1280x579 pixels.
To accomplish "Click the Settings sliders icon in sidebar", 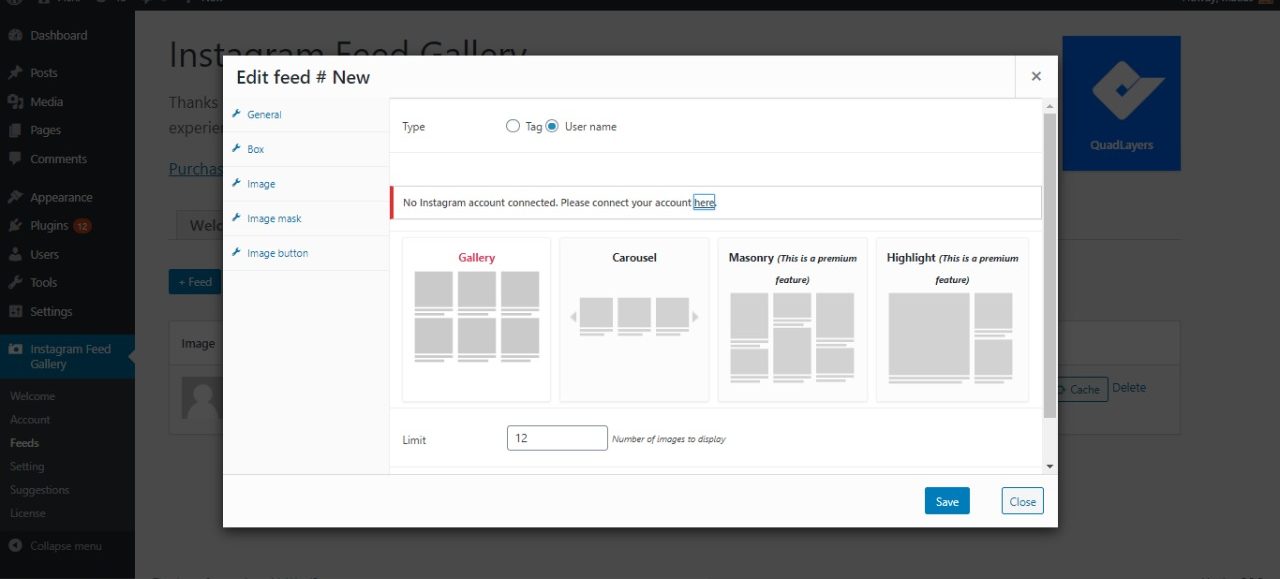I will tap(15, 312).
